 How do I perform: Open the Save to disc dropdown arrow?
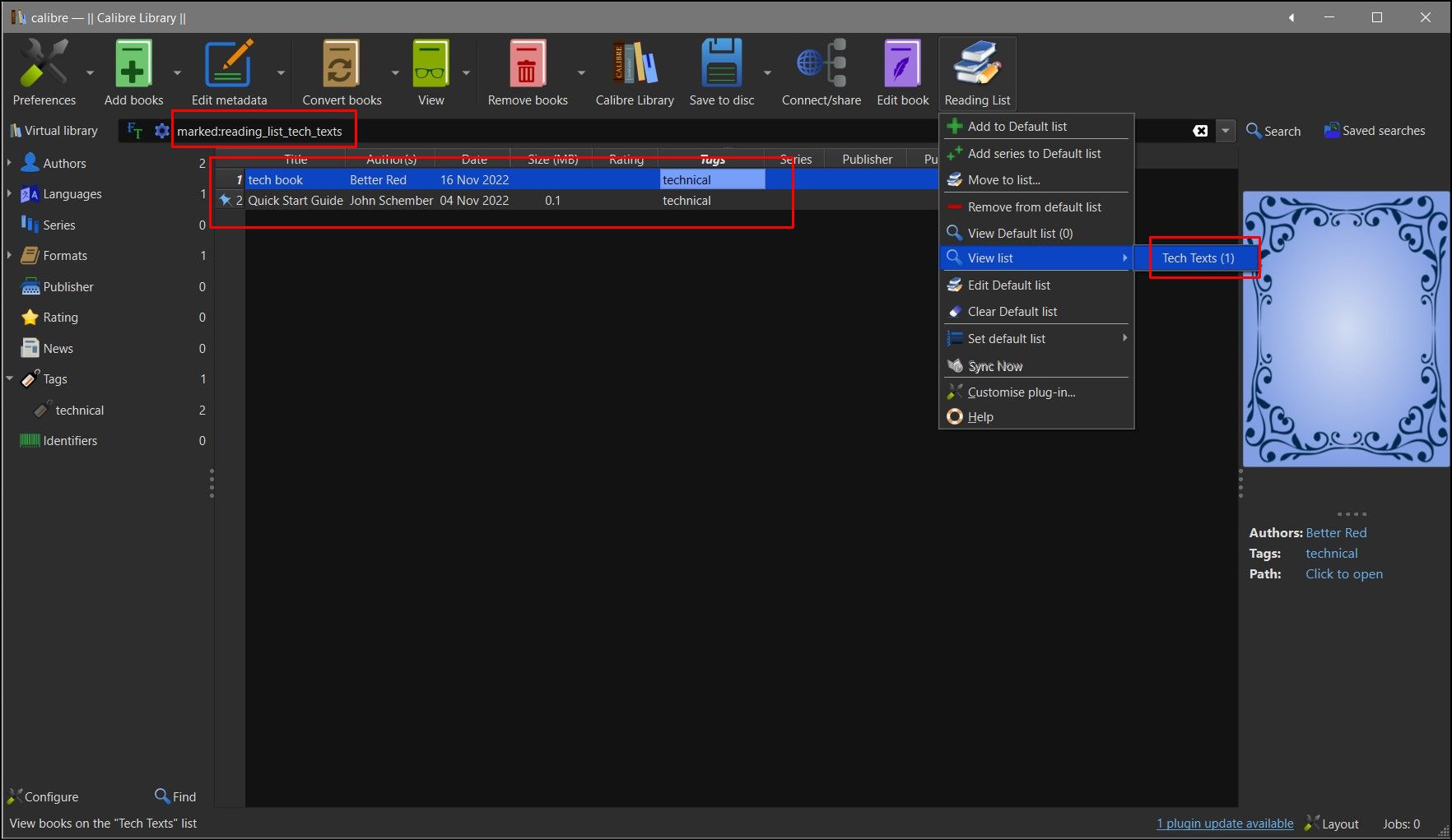[767, 72]
